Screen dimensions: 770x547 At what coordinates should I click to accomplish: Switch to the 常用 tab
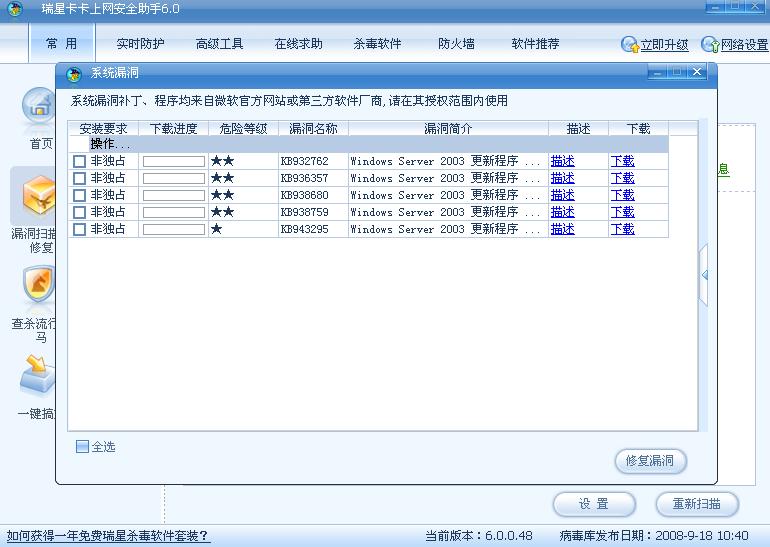tap(62, 44)
